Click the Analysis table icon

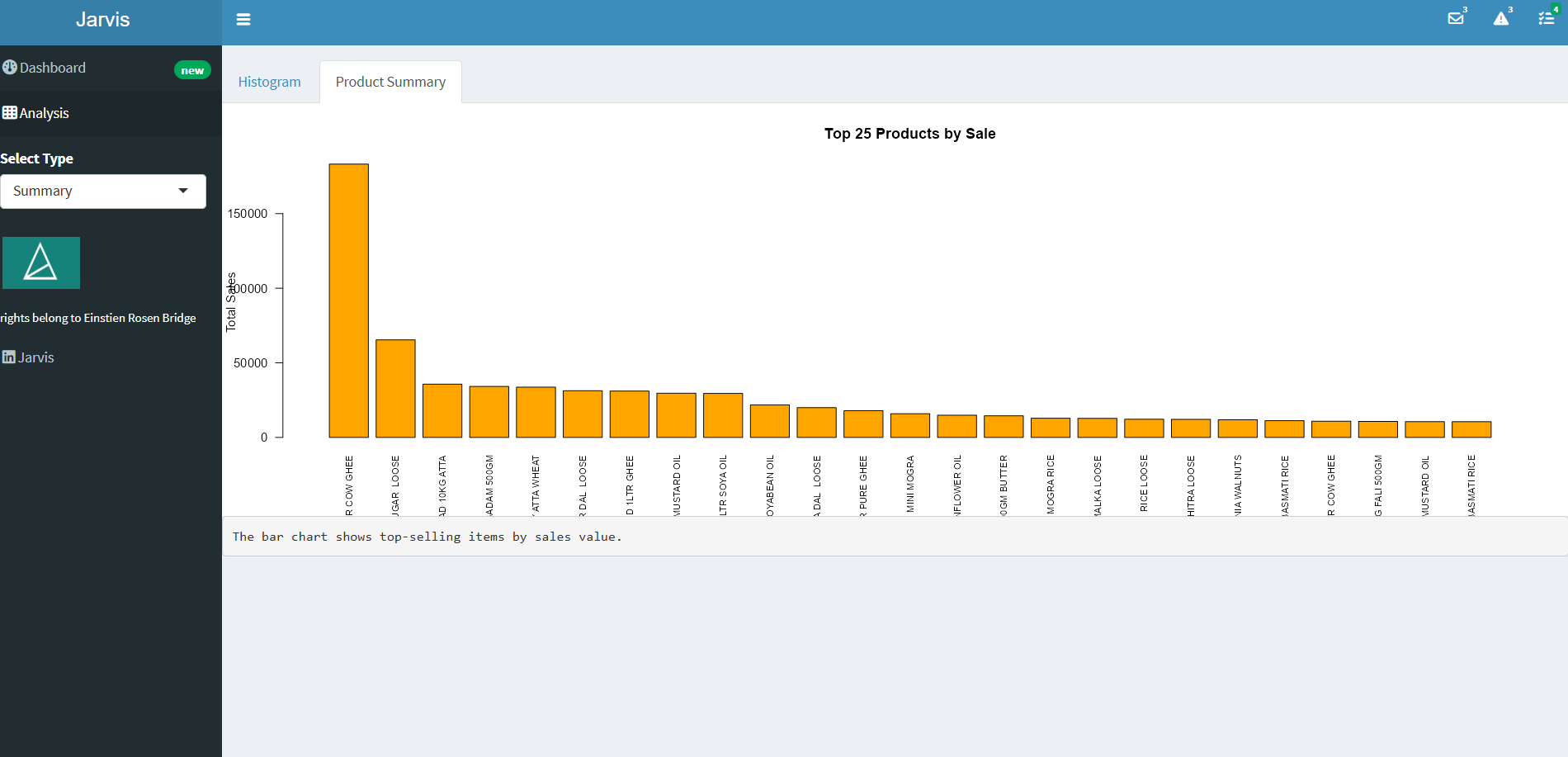tap(10, 113)
